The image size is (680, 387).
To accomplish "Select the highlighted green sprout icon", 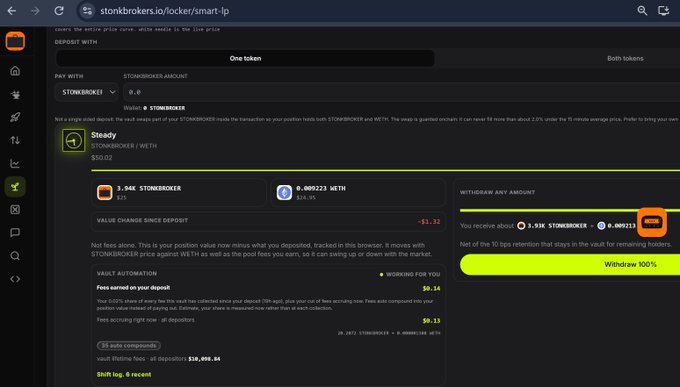I will [15, 187].
